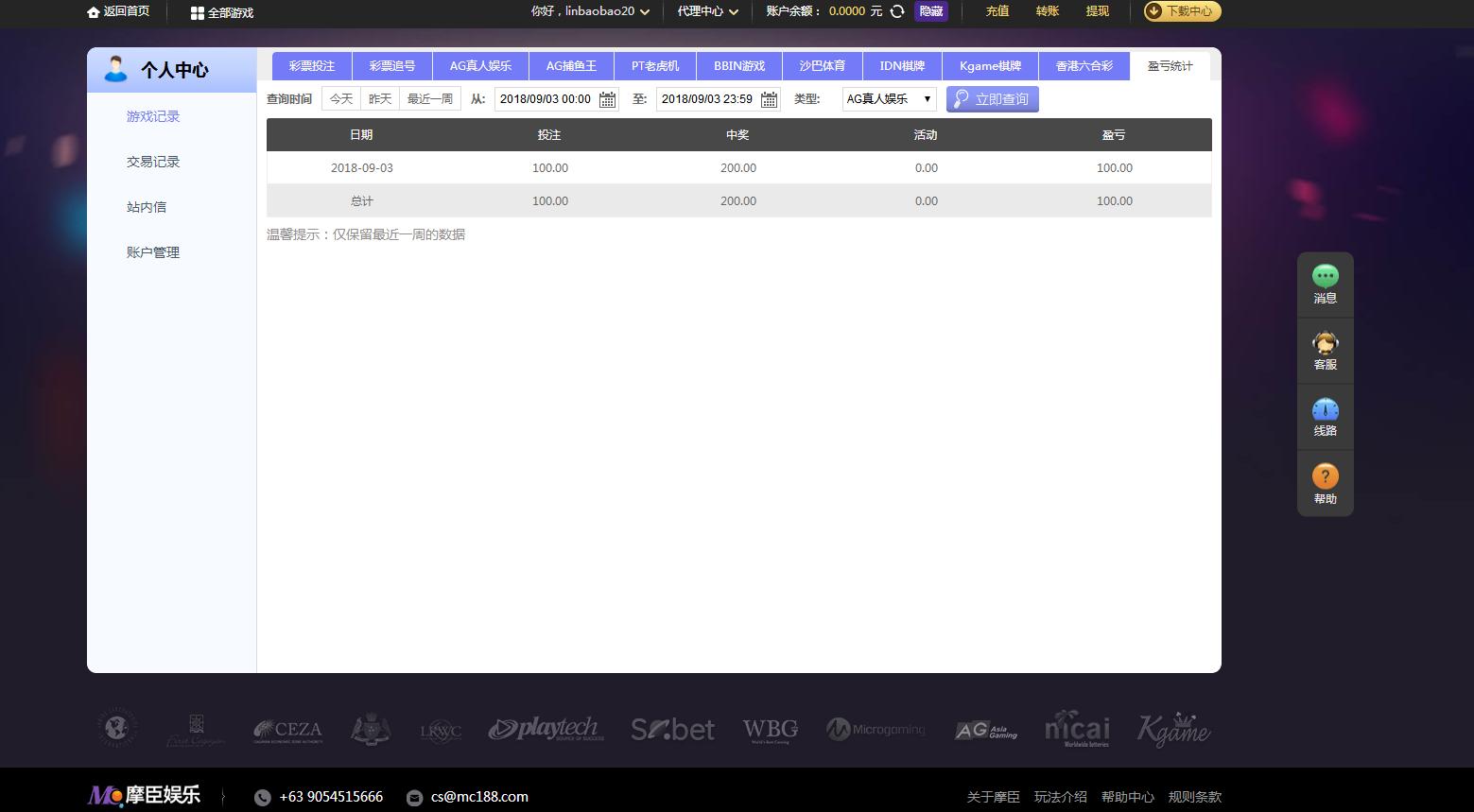Open customer service via the 客服 icon

[x=1325, y=349]
